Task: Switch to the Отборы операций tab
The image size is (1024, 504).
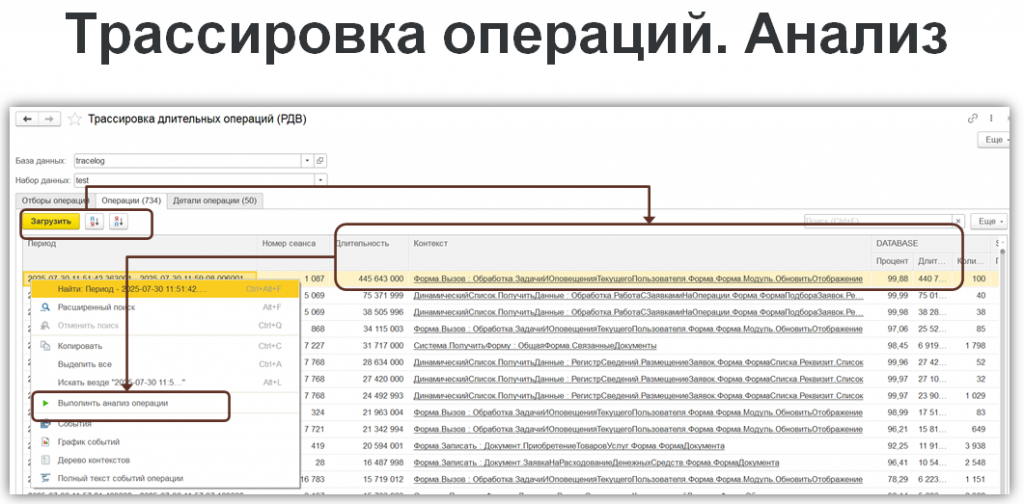Action: tap(55, 200)
